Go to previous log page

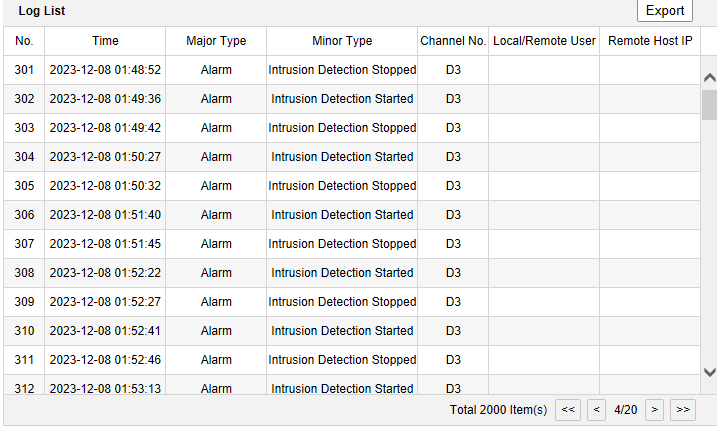click(596, 409)
